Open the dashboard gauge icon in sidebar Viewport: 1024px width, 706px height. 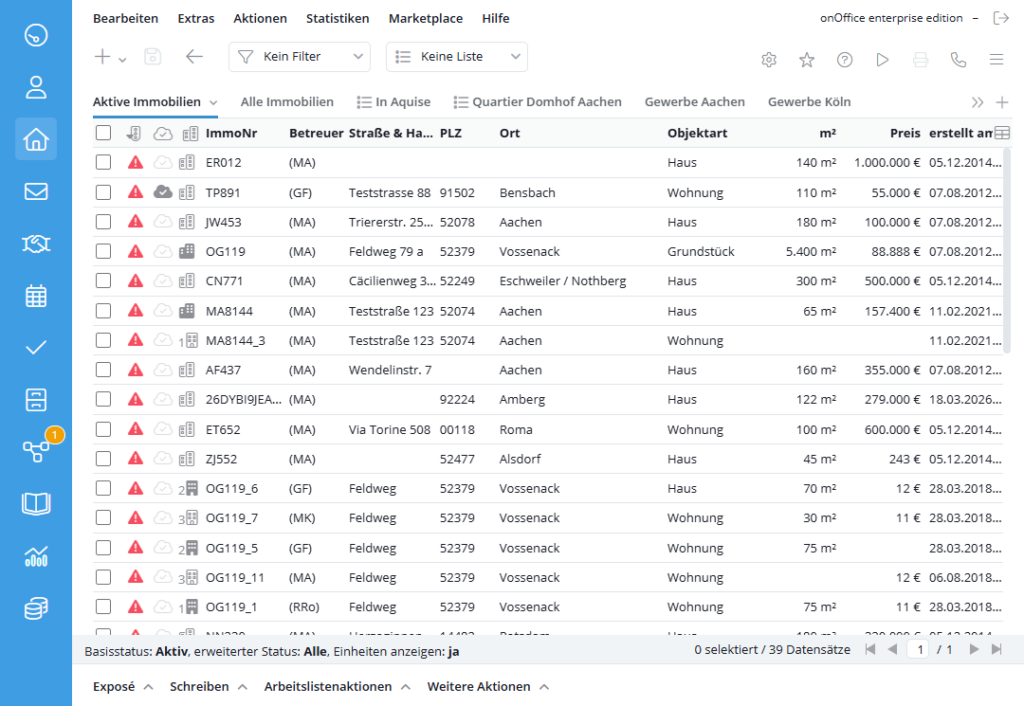36,35
